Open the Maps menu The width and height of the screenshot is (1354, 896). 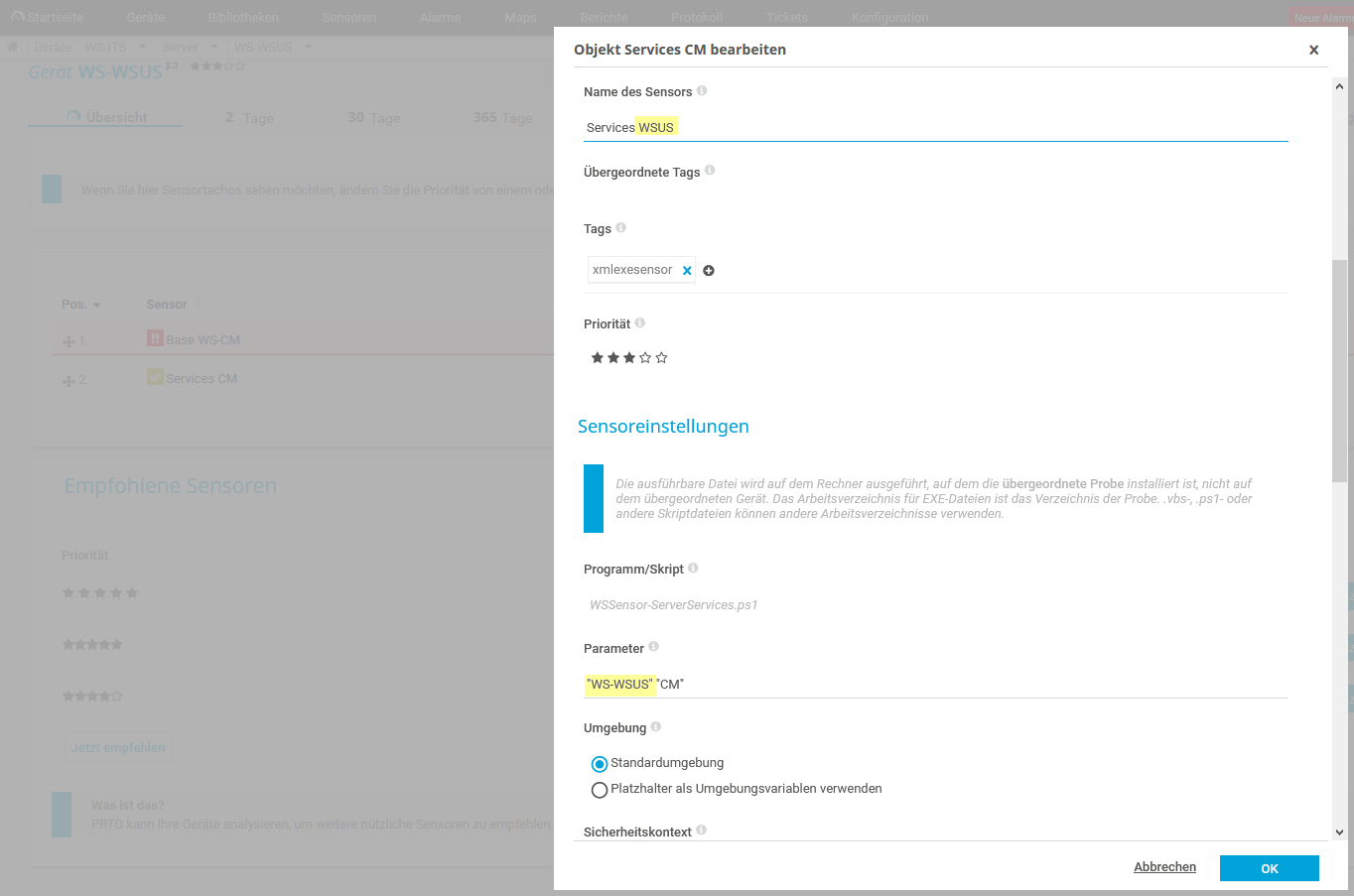tap(520, 17)
